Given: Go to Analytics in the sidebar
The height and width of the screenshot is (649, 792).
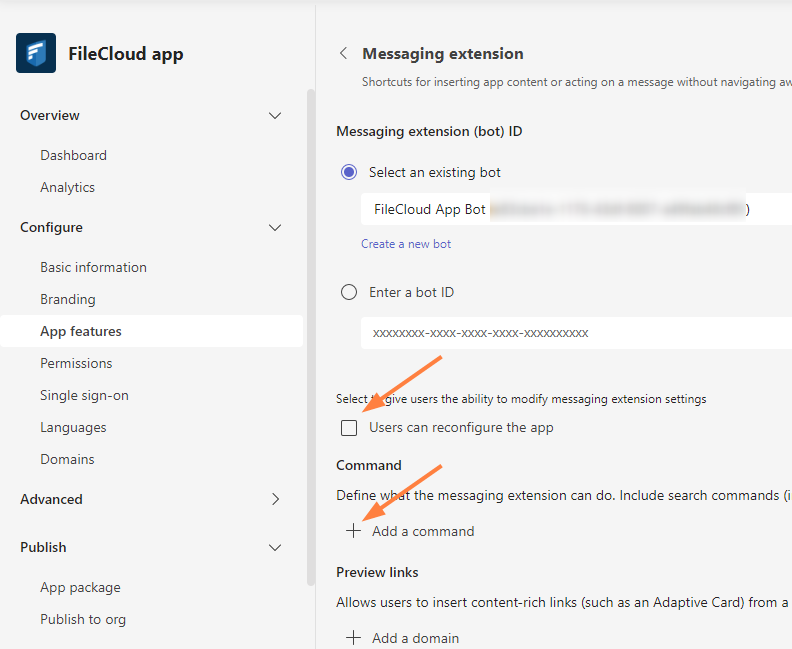Looking at the screenshot, I should point(67,188).
